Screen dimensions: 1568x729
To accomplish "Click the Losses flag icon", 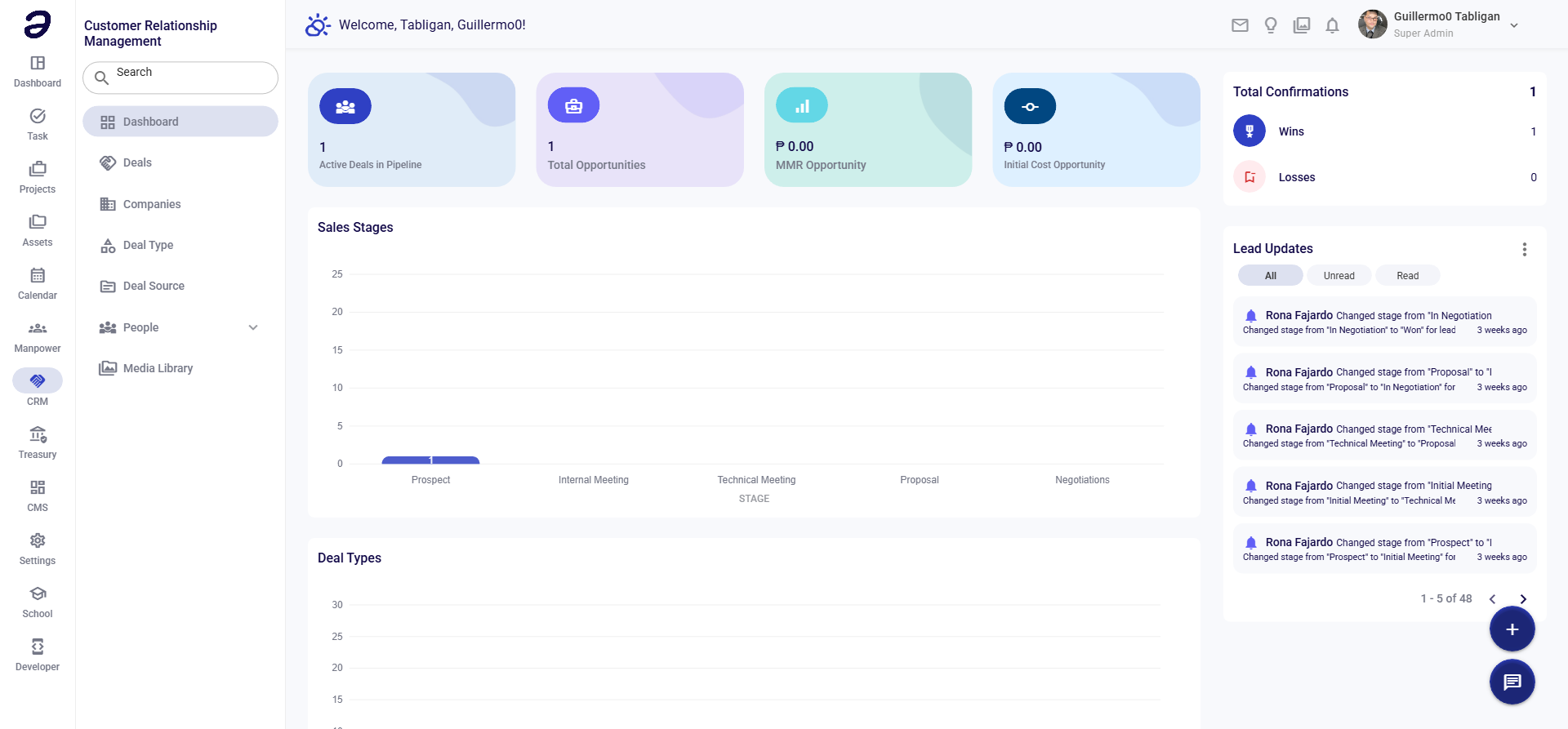I will coord(1249,176).
